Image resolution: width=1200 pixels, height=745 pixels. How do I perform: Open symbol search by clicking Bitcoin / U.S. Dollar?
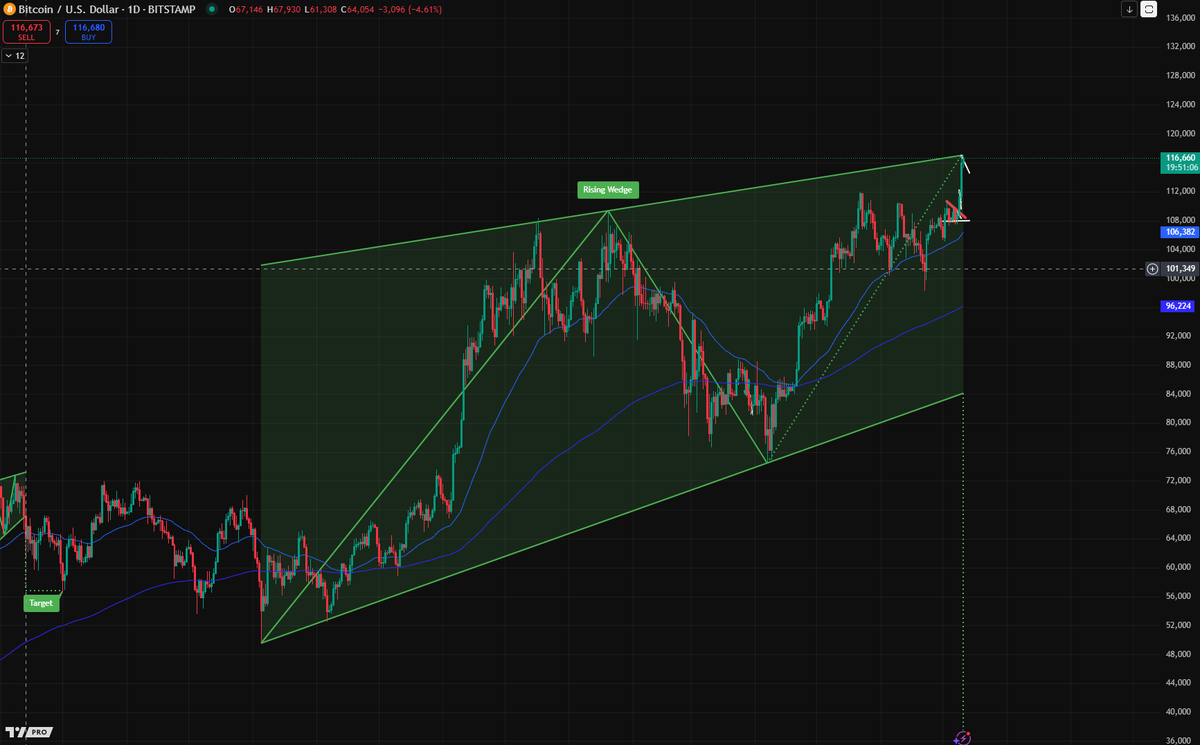point(67,9)
